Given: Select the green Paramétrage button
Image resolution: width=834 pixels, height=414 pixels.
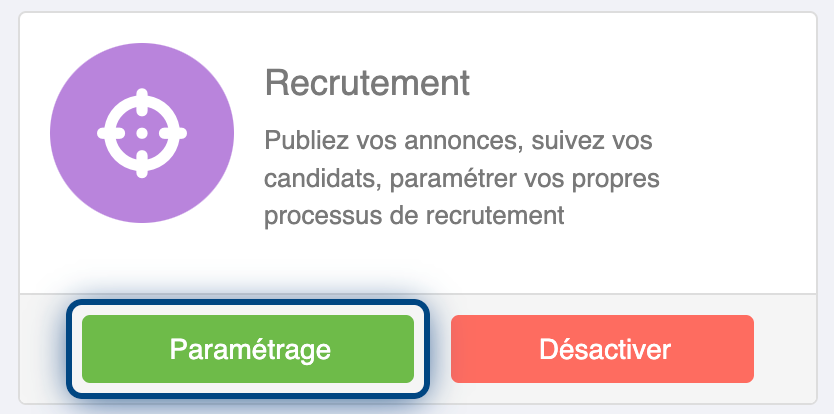Looking at the screenshot, I should 248,349.
